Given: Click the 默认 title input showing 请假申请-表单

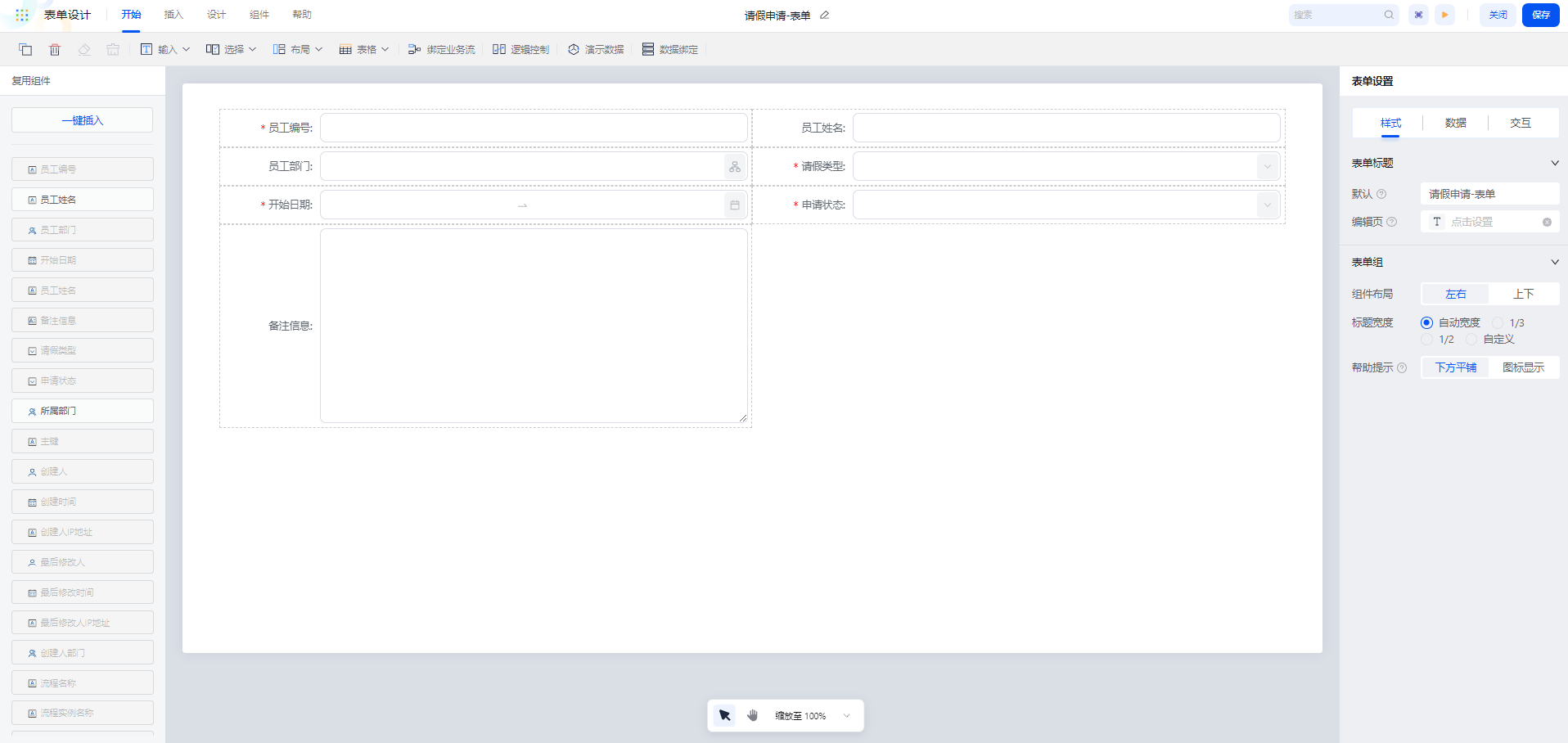Looking at the screenshot, I should 1489,194.
